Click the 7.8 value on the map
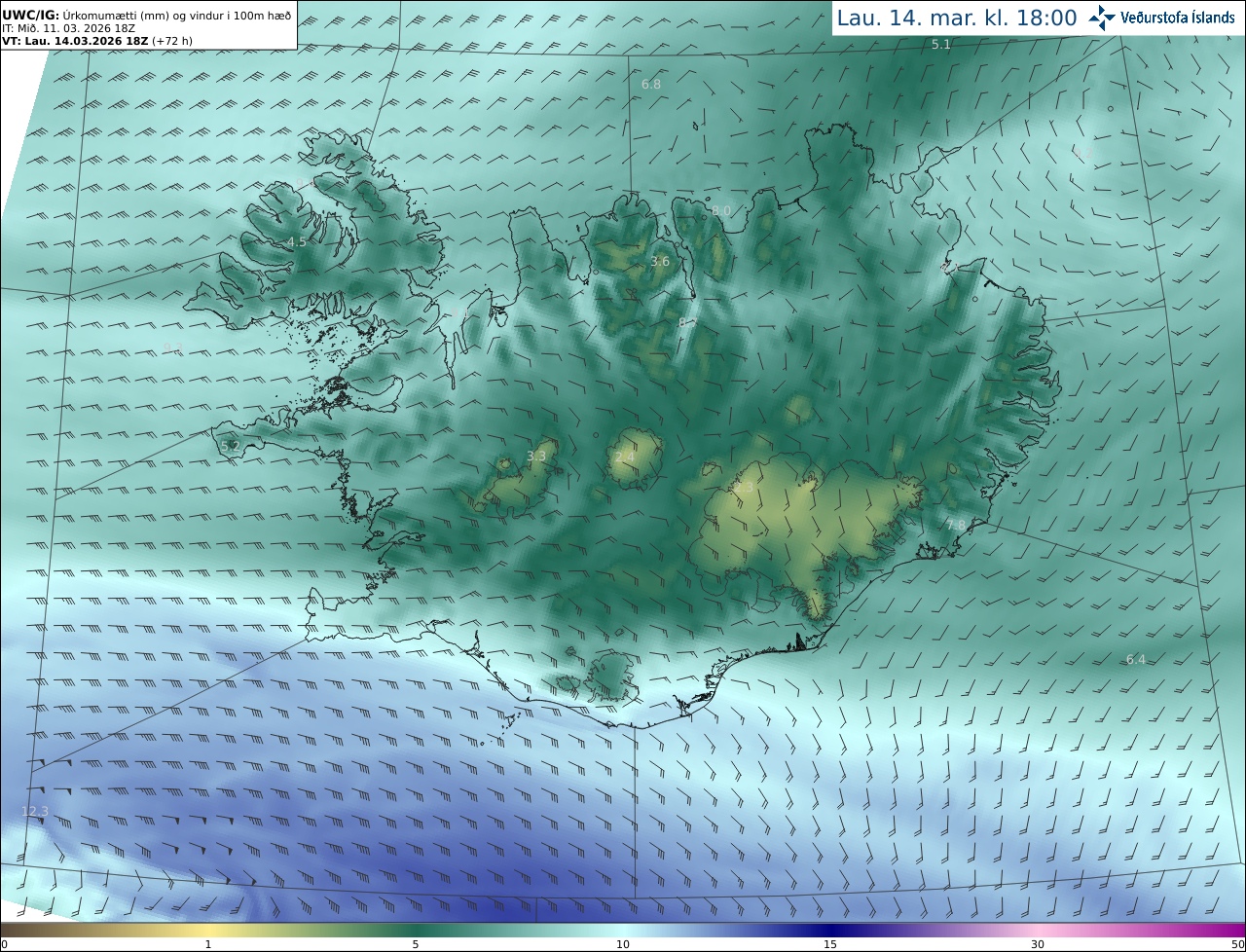The width and height of the screenshot is (1246, 952). pyautogui.click(x=956, y=526)
